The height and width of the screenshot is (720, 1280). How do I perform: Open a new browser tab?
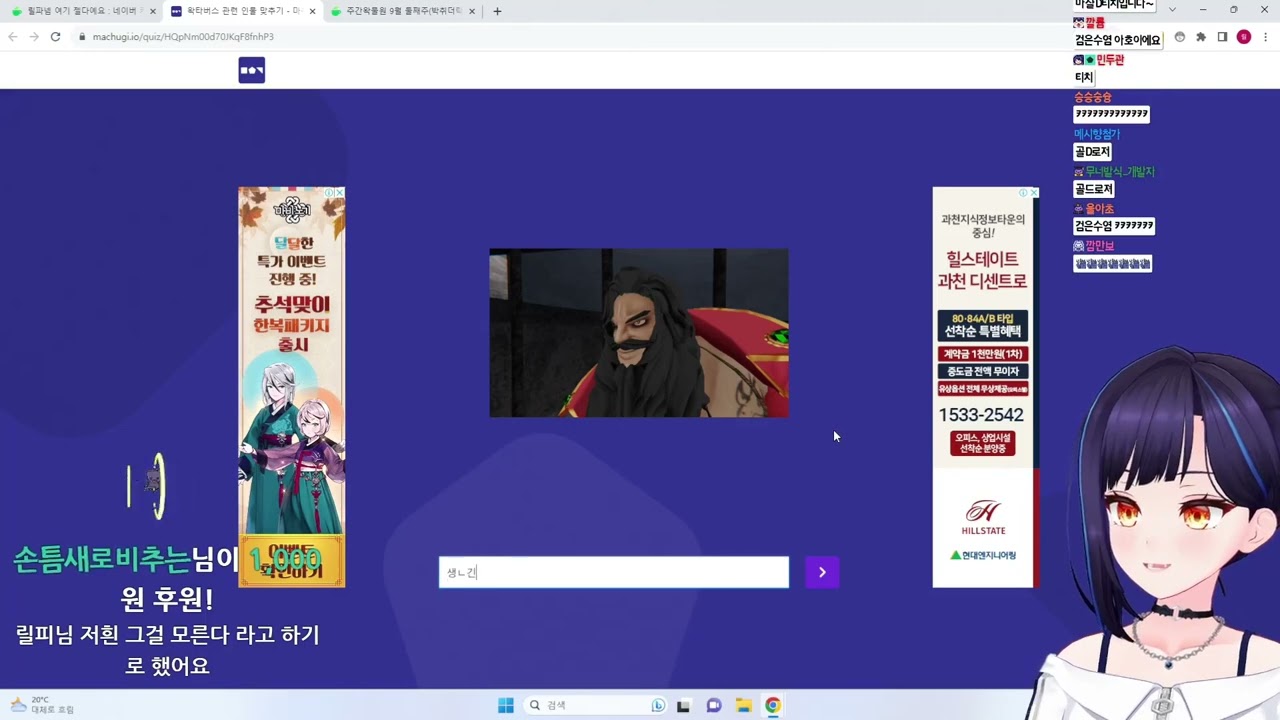497,12
